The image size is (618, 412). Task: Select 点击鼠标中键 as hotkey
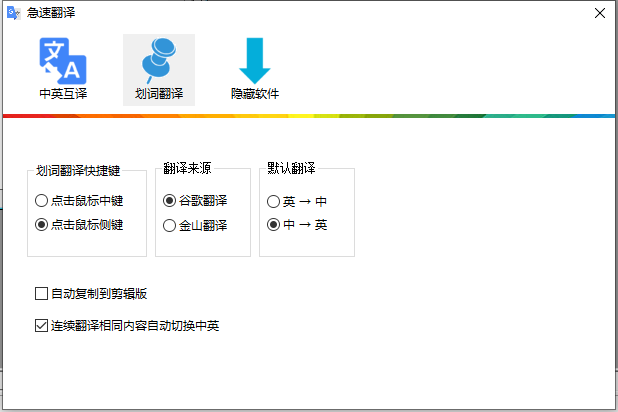(41, 201)
